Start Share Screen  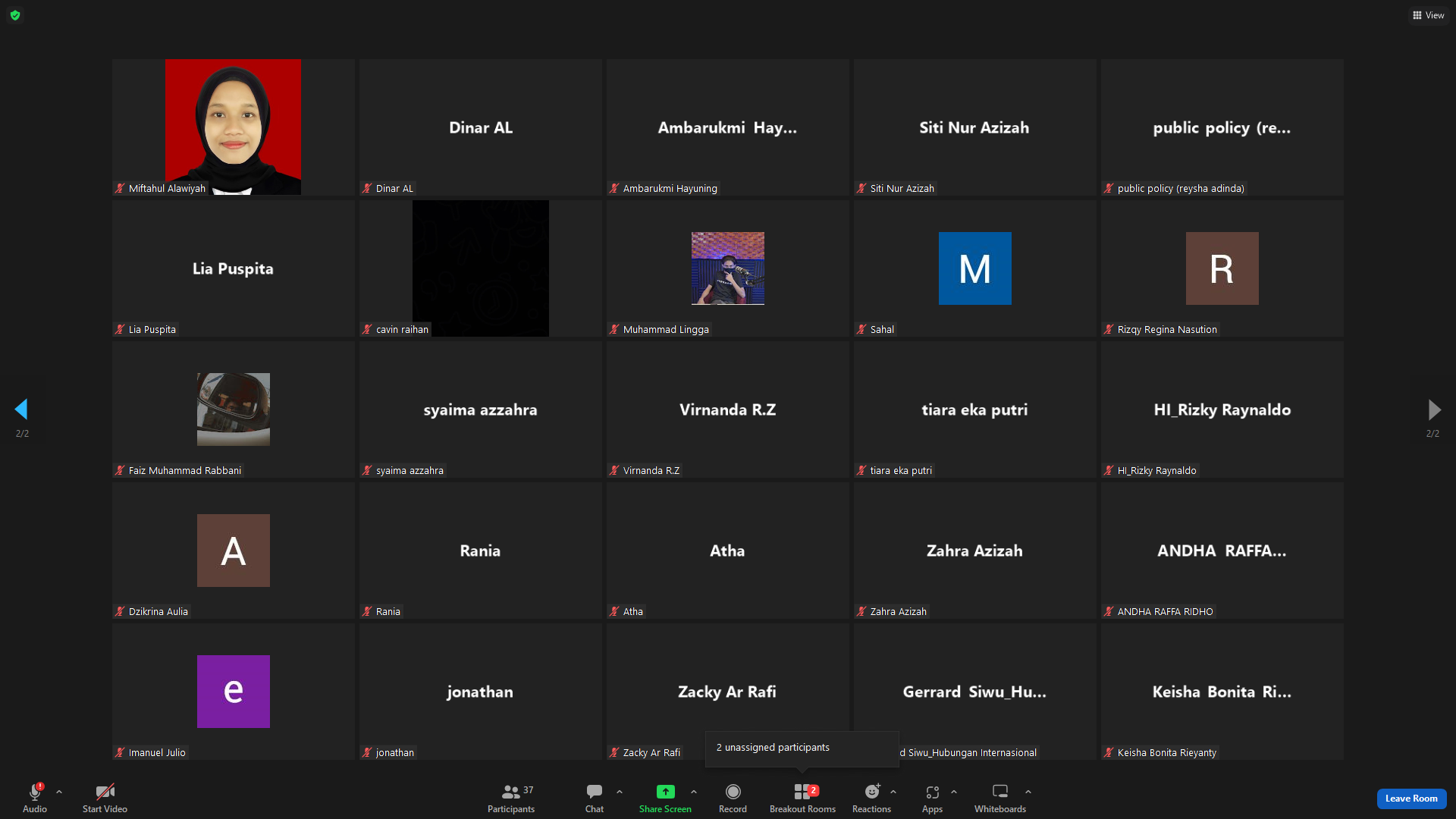665,798
